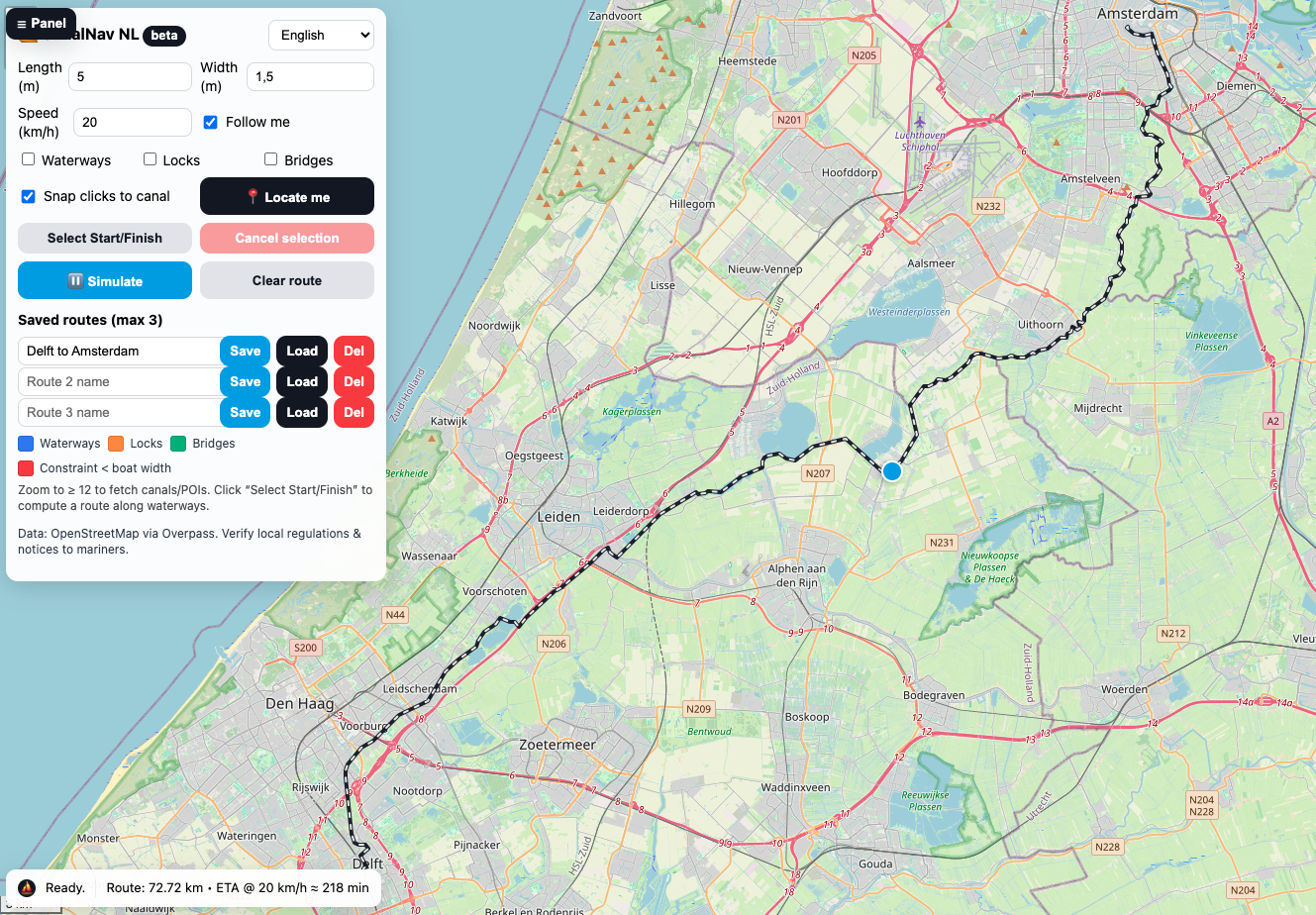Click the Clear route button

tap(287, 280)
